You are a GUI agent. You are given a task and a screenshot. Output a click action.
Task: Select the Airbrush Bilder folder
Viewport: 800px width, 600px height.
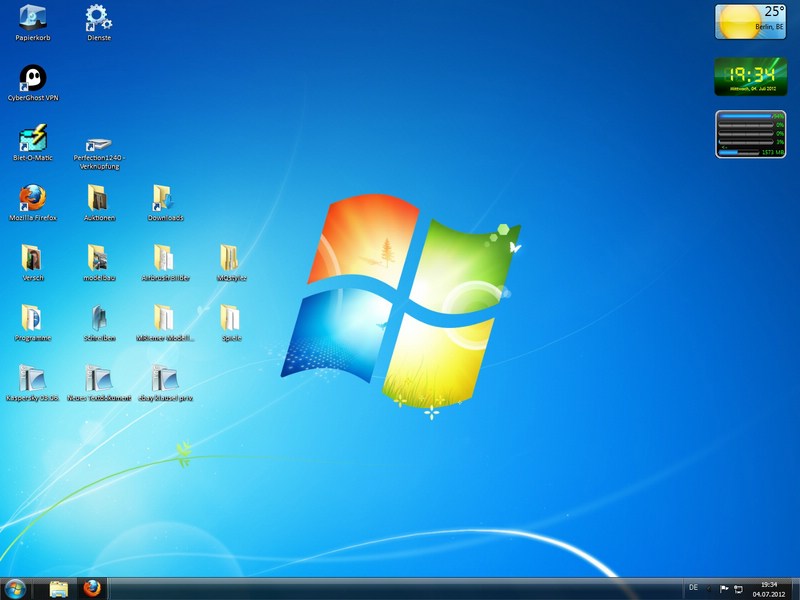click(165, 263)
